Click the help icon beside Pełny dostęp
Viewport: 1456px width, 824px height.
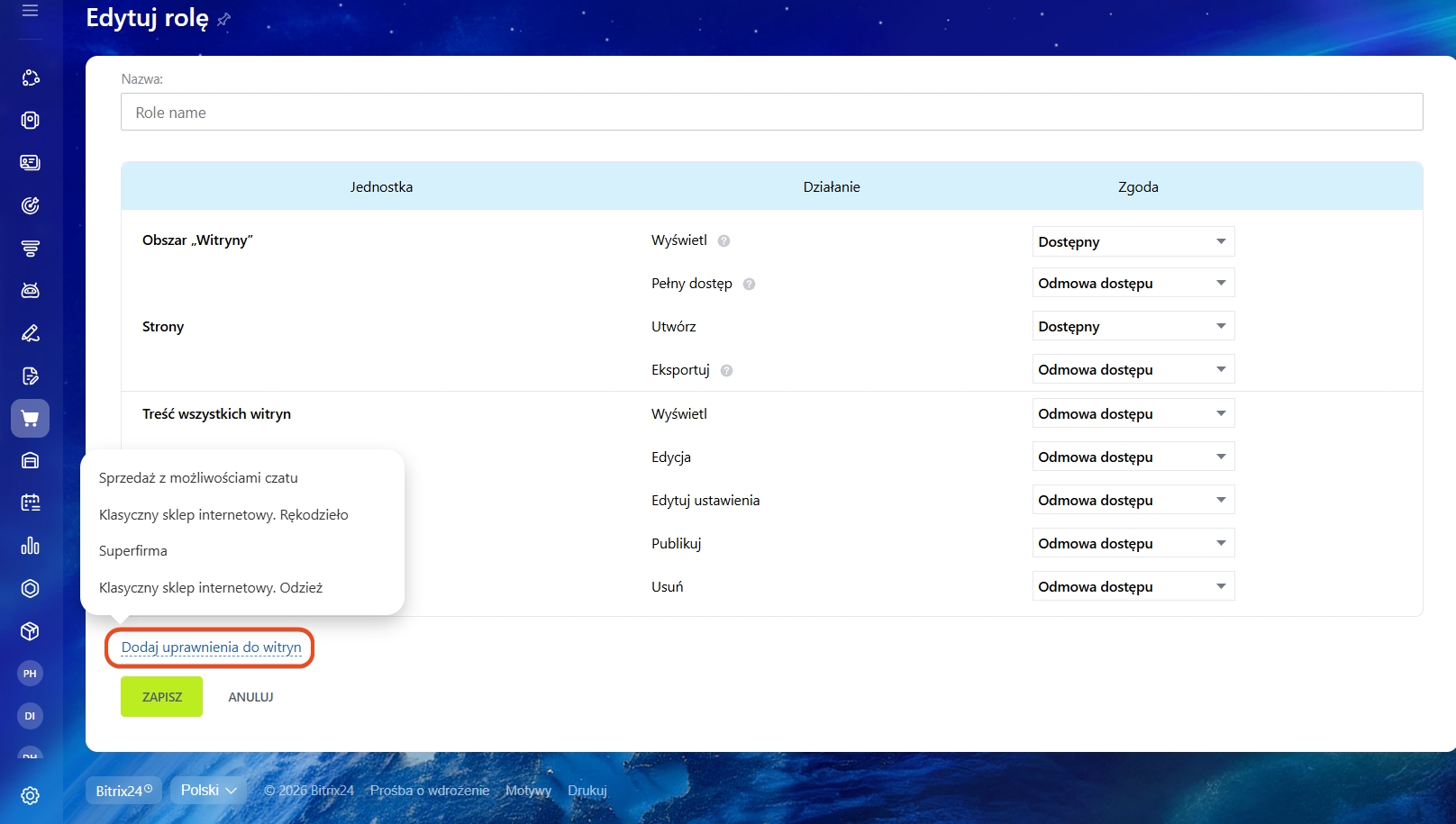point(749,284)
